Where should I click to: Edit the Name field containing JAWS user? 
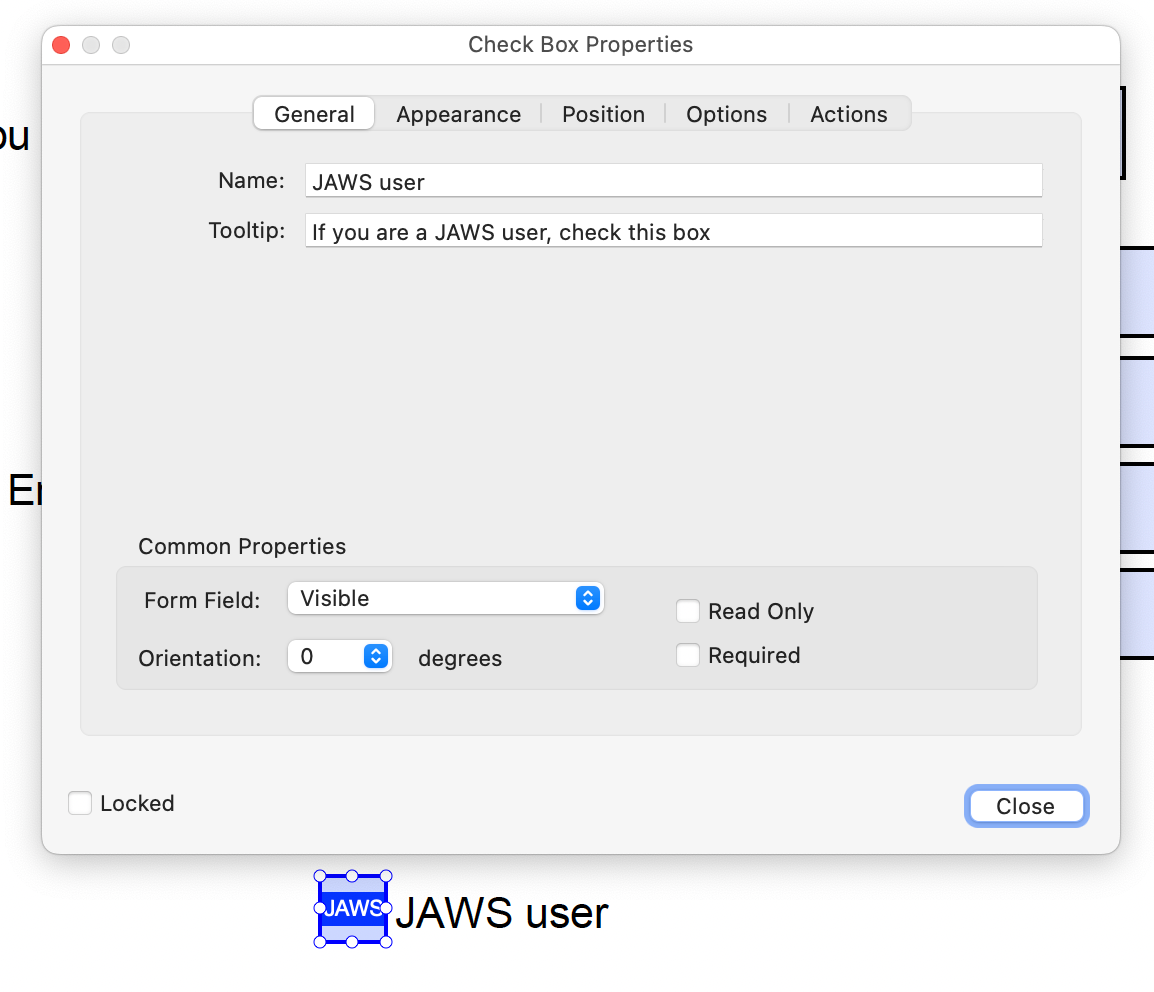(x=672, y=181)
